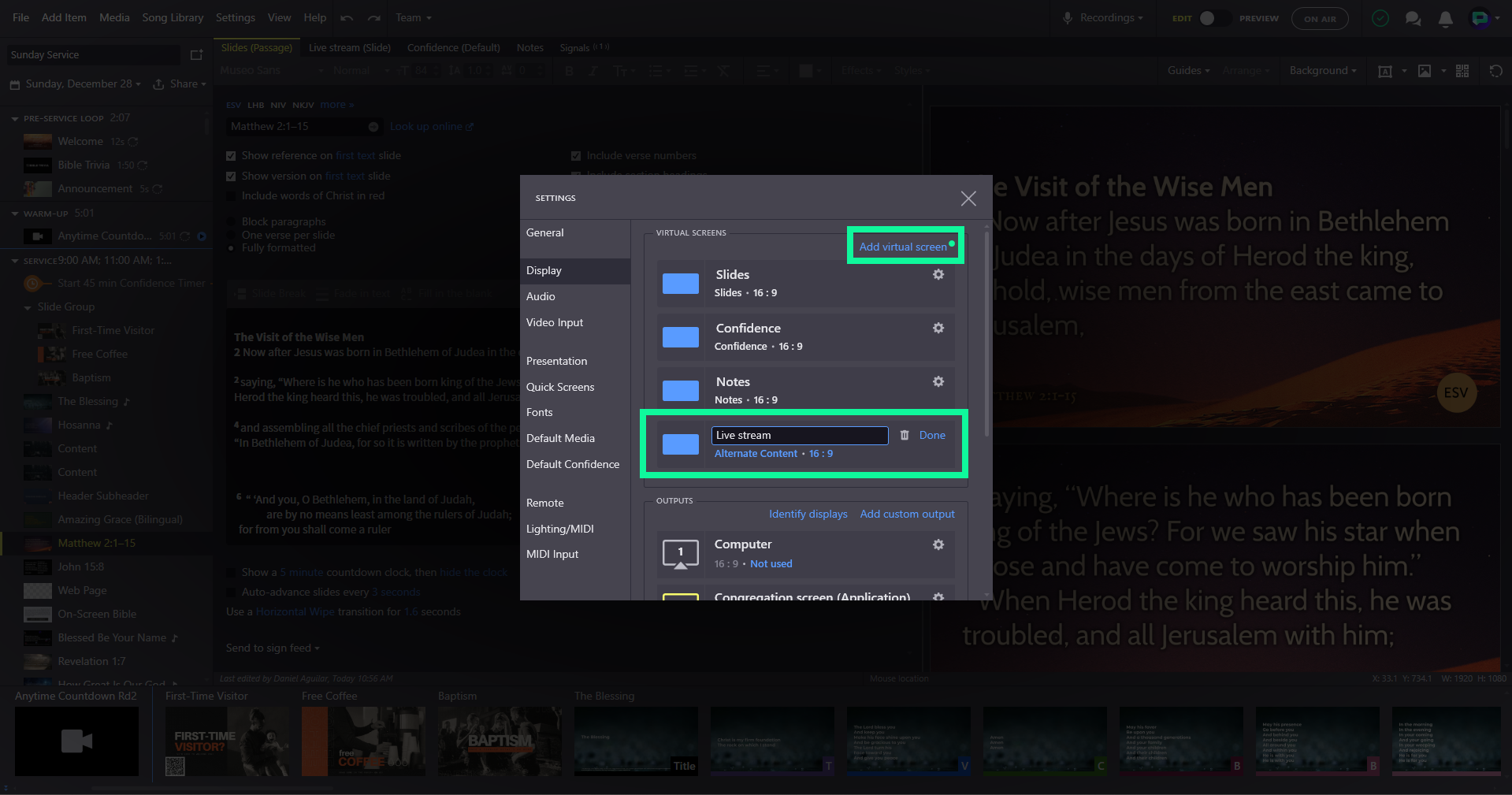Viewport: 1512px width, 795px height.
Task: Click the green sync status checkmark icon
Action: tap(1380, 18)
